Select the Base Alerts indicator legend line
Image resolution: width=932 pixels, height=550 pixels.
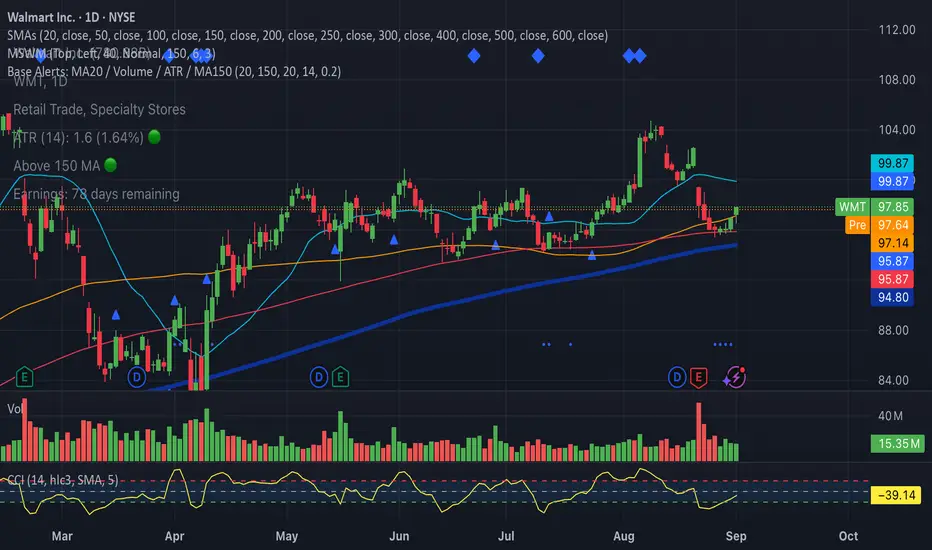[x=174, y=71]
